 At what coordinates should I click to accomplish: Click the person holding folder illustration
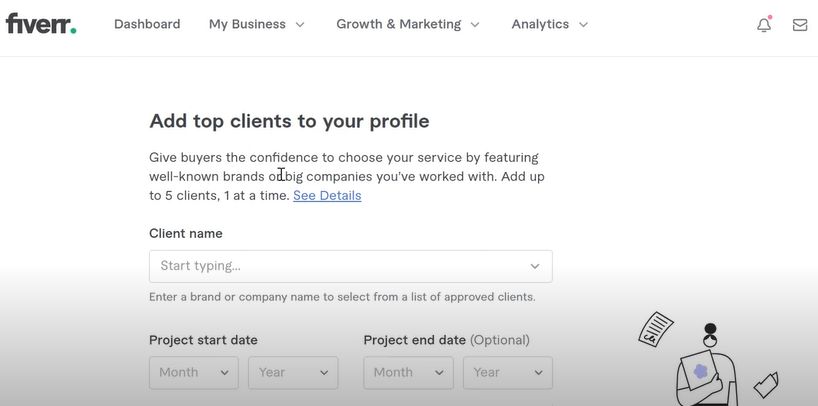click(706, 365)
